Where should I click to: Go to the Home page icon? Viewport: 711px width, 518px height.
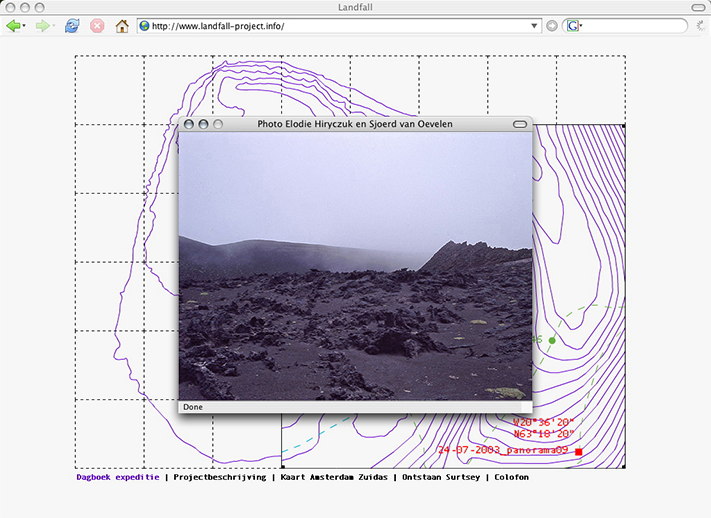[122, 26]
